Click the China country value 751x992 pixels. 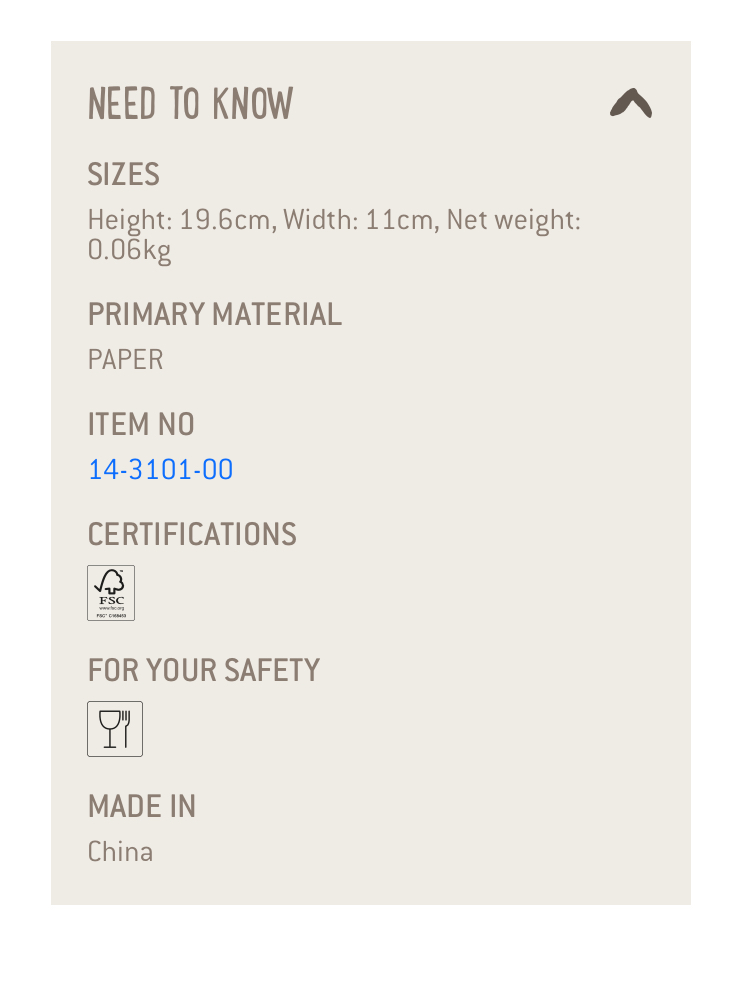120,852
